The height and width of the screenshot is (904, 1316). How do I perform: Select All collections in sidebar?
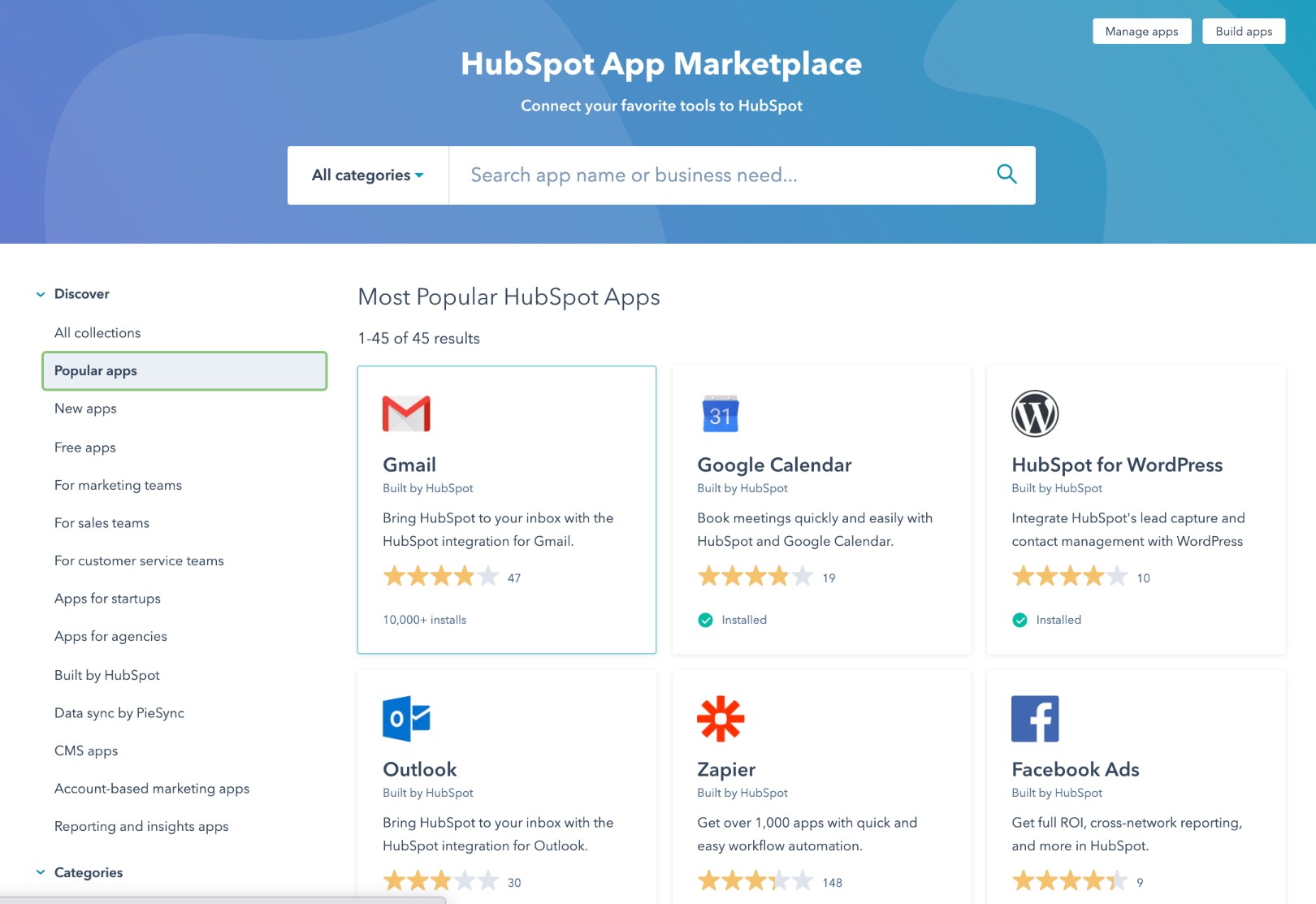(x=97, y=333)
